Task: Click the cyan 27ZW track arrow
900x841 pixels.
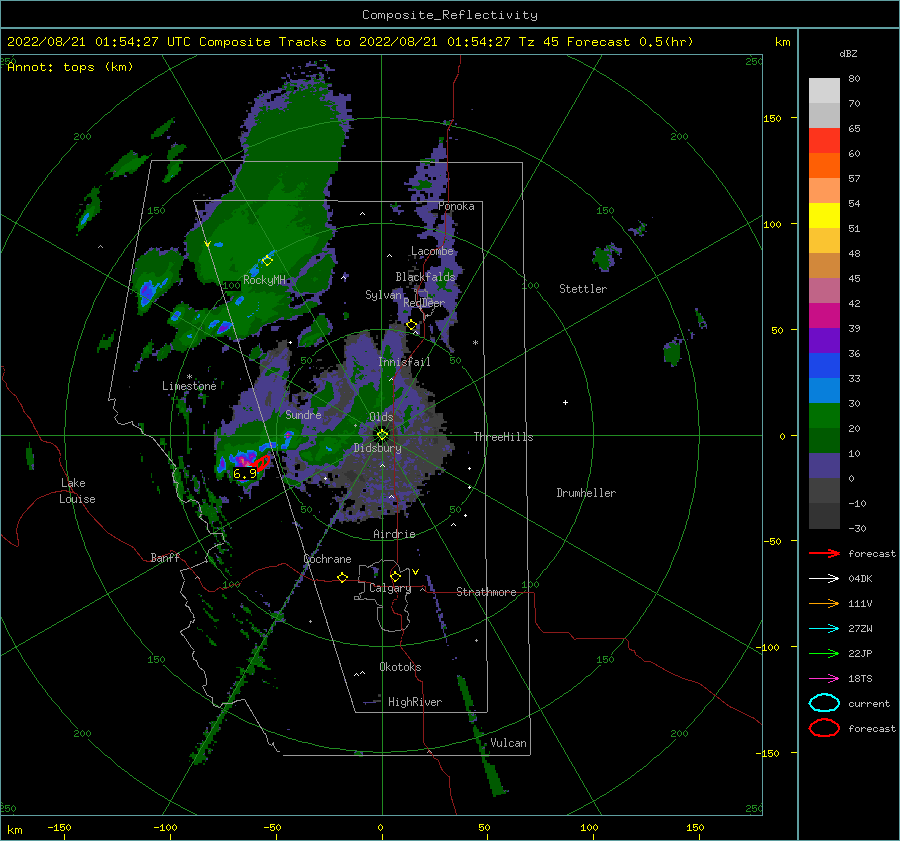Action: pos(824,629)
